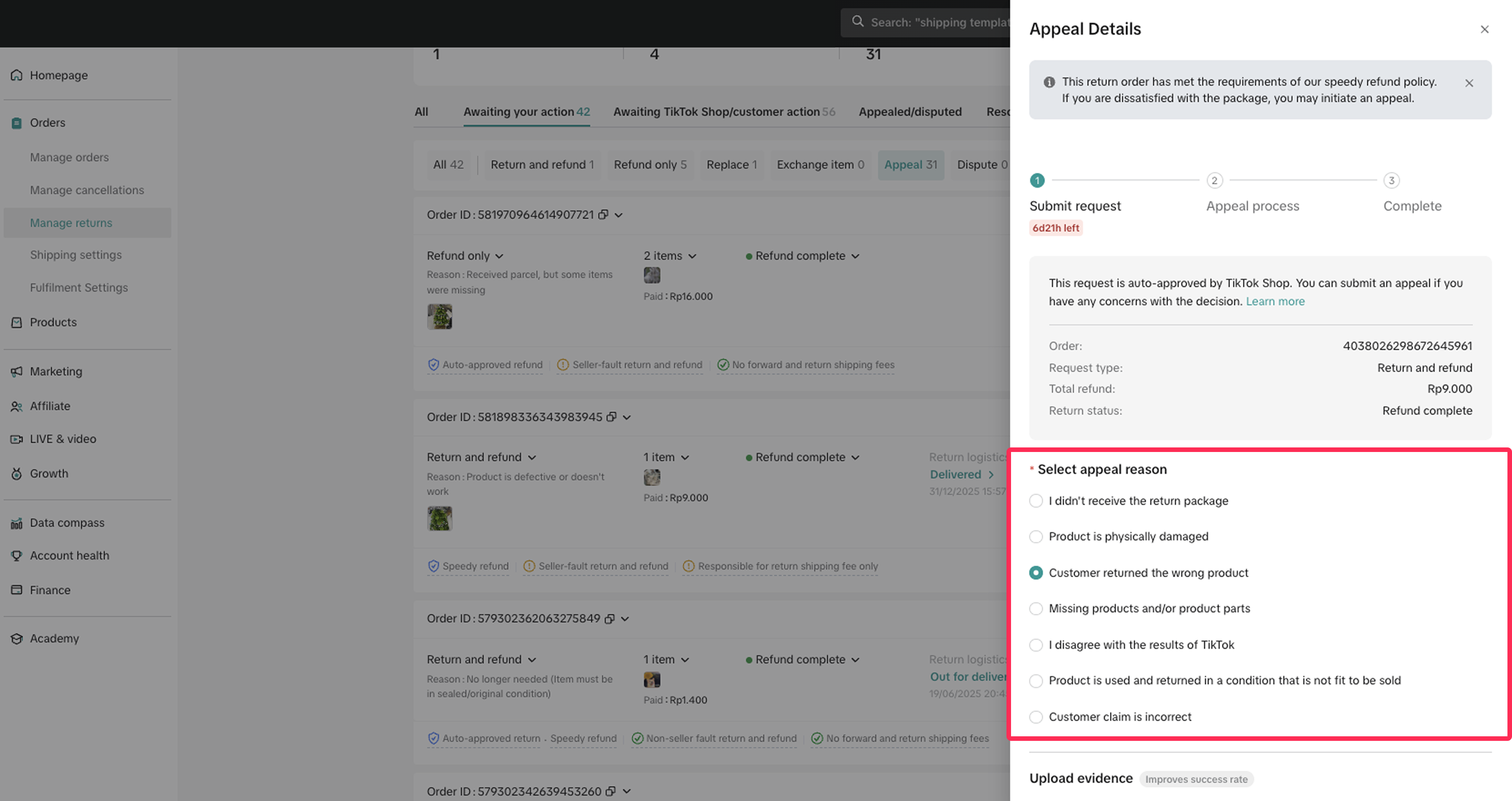Switch to the Appealed/disputed tab
1512x801 pixels.
[910, 112]
